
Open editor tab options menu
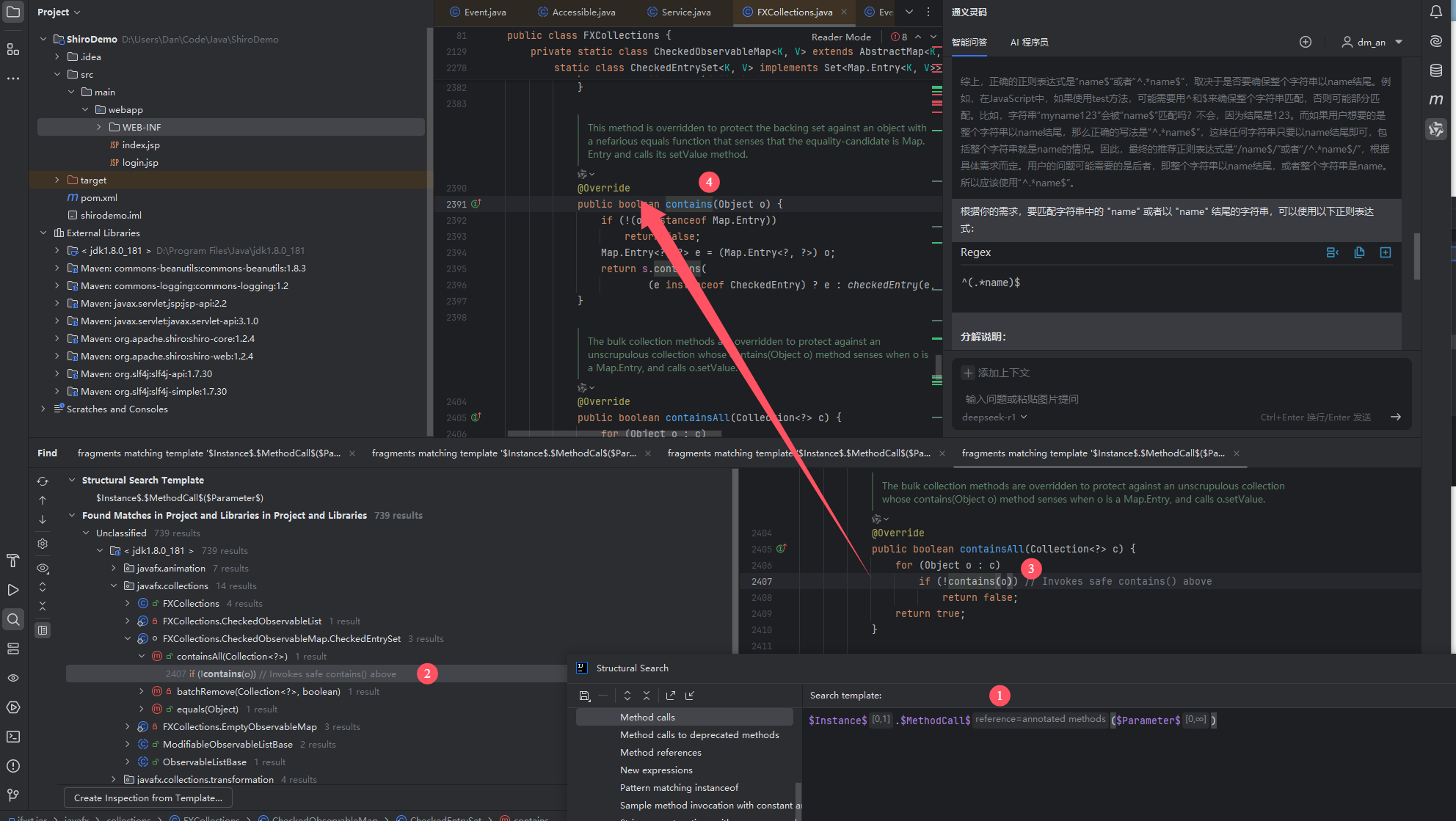click(928, 12)
